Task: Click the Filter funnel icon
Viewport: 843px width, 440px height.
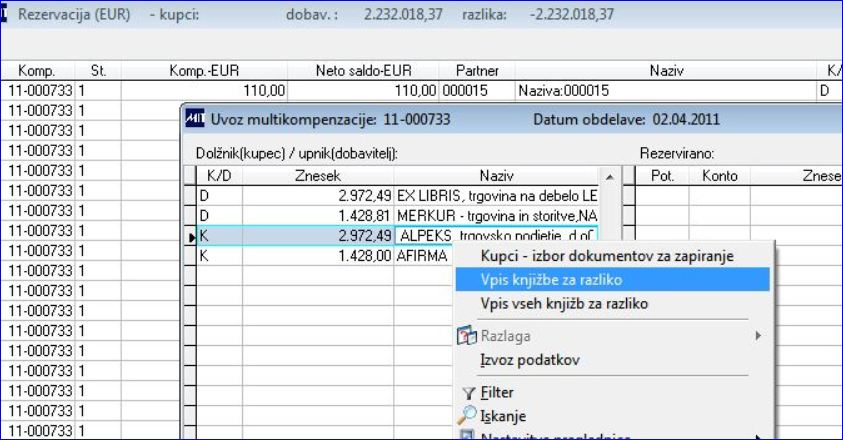Action: click(x=468, y=394)
